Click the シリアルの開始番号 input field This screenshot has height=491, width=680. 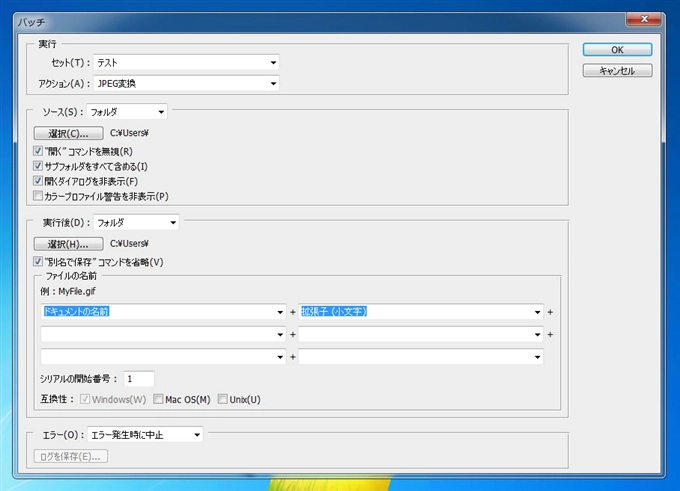coord(139,379)
